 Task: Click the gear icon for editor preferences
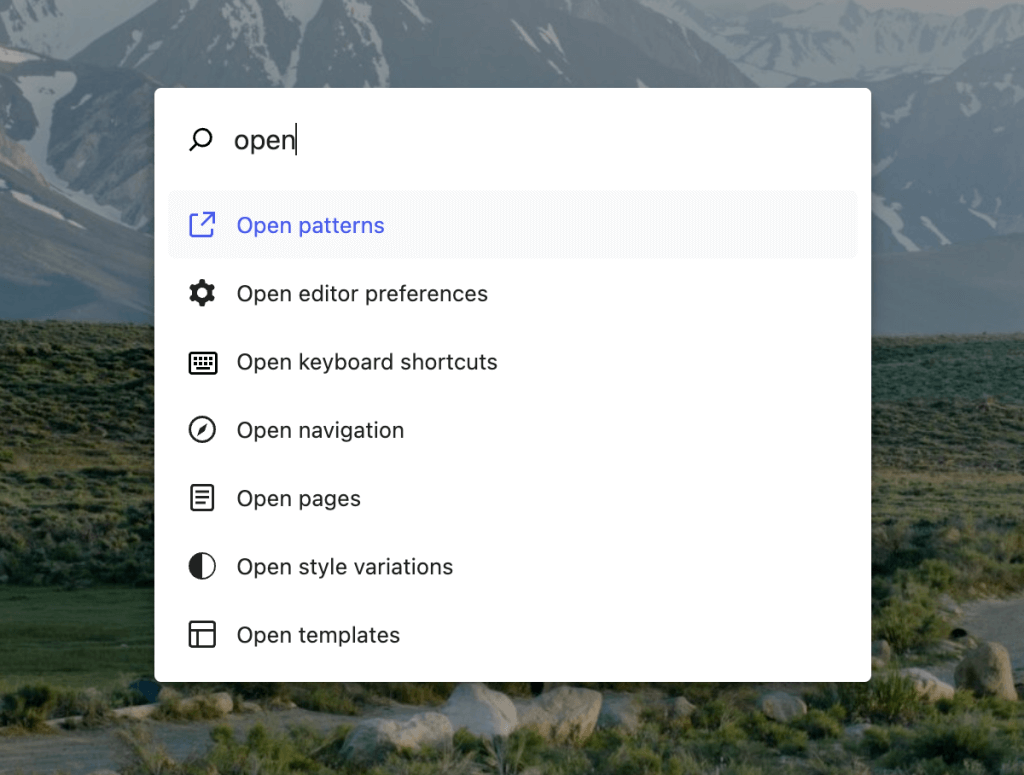pos(202,293)
